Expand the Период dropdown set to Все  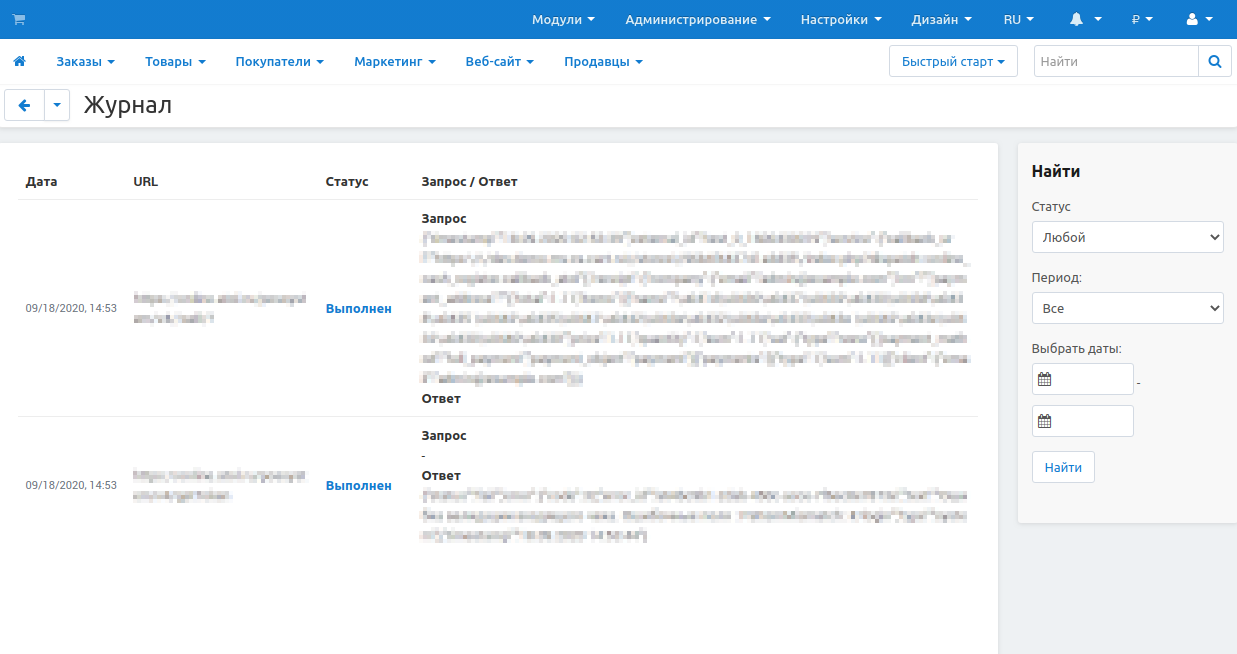pyautogui.click(x=1127, y=308)
